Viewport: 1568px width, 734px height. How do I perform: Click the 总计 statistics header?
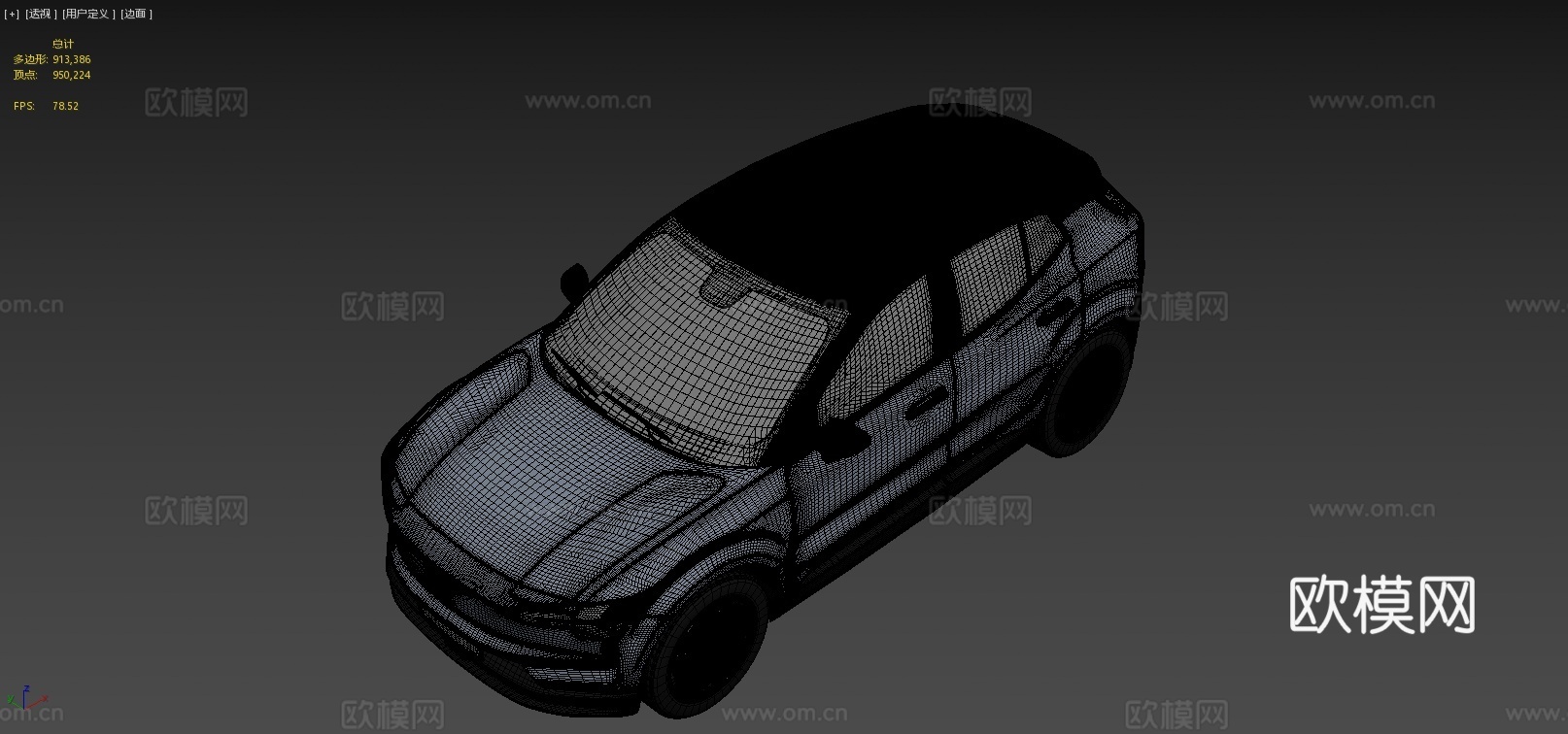[x=63, y=44]
